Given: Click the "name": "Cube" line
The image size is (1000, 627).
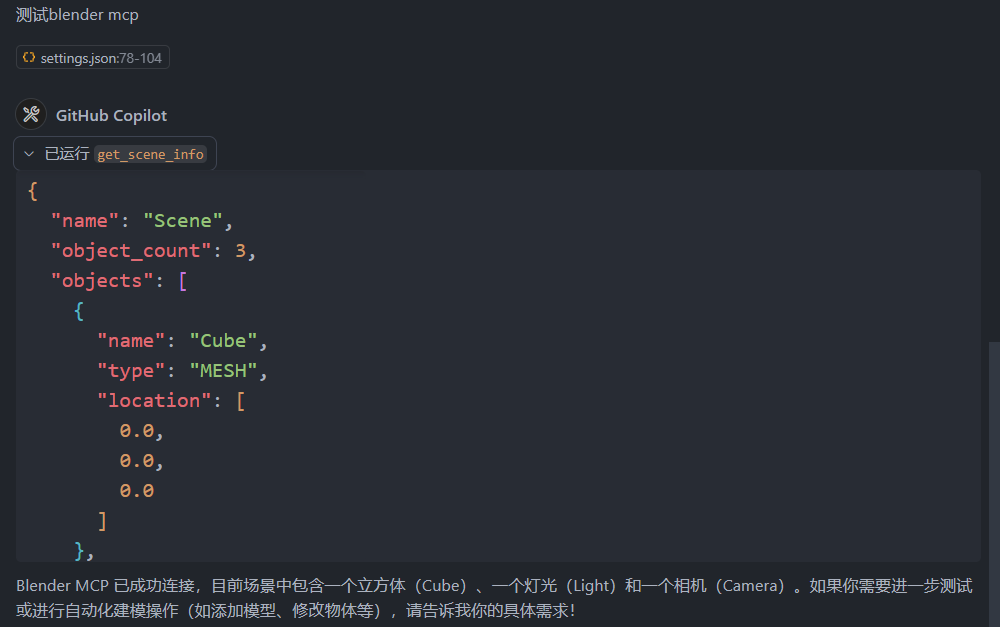Looking at the screenshot, I should coord(182,341).
